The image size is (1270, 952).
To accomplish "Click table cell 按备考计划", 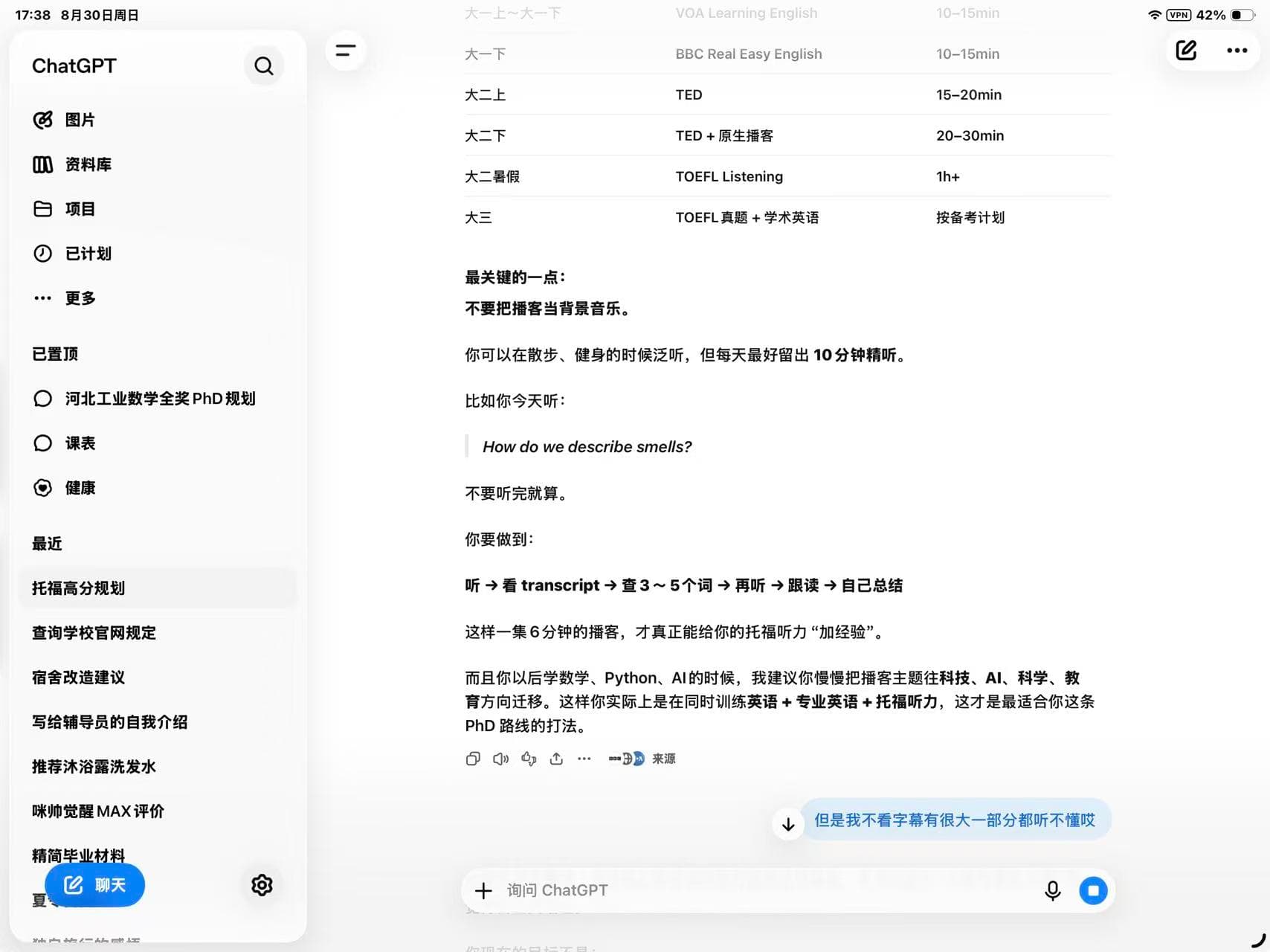I will pyautogui.click(x=970, y=217).
